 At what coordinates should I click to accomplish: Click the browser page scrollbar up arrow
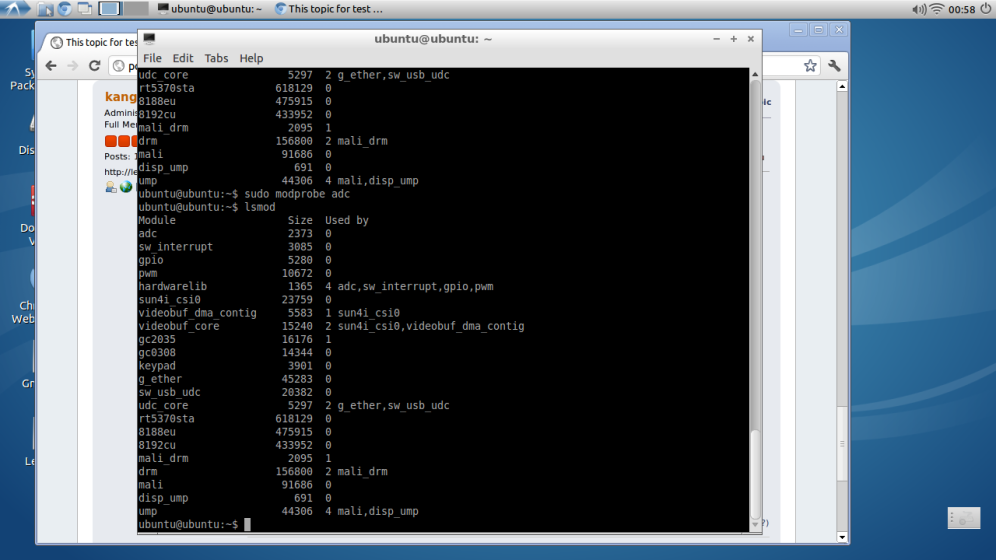coord(842,86)
